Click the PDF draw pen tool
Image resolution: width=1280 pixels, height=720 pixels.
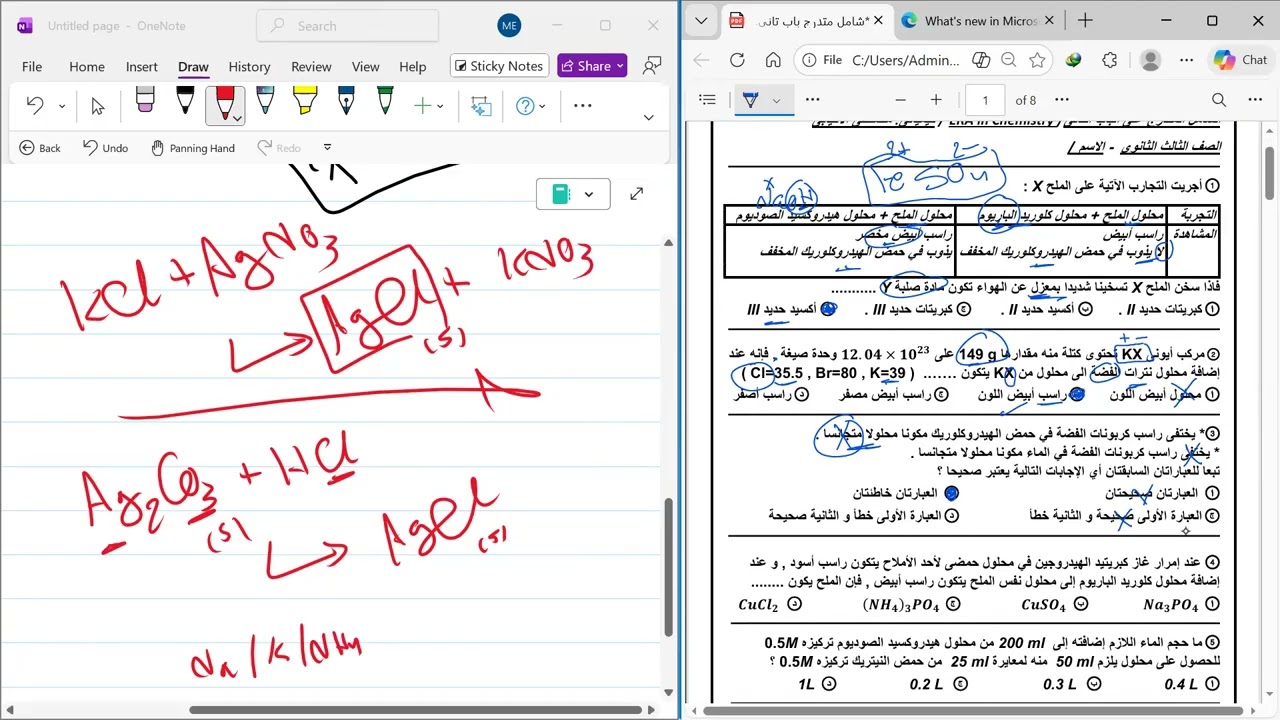[751, 100]
